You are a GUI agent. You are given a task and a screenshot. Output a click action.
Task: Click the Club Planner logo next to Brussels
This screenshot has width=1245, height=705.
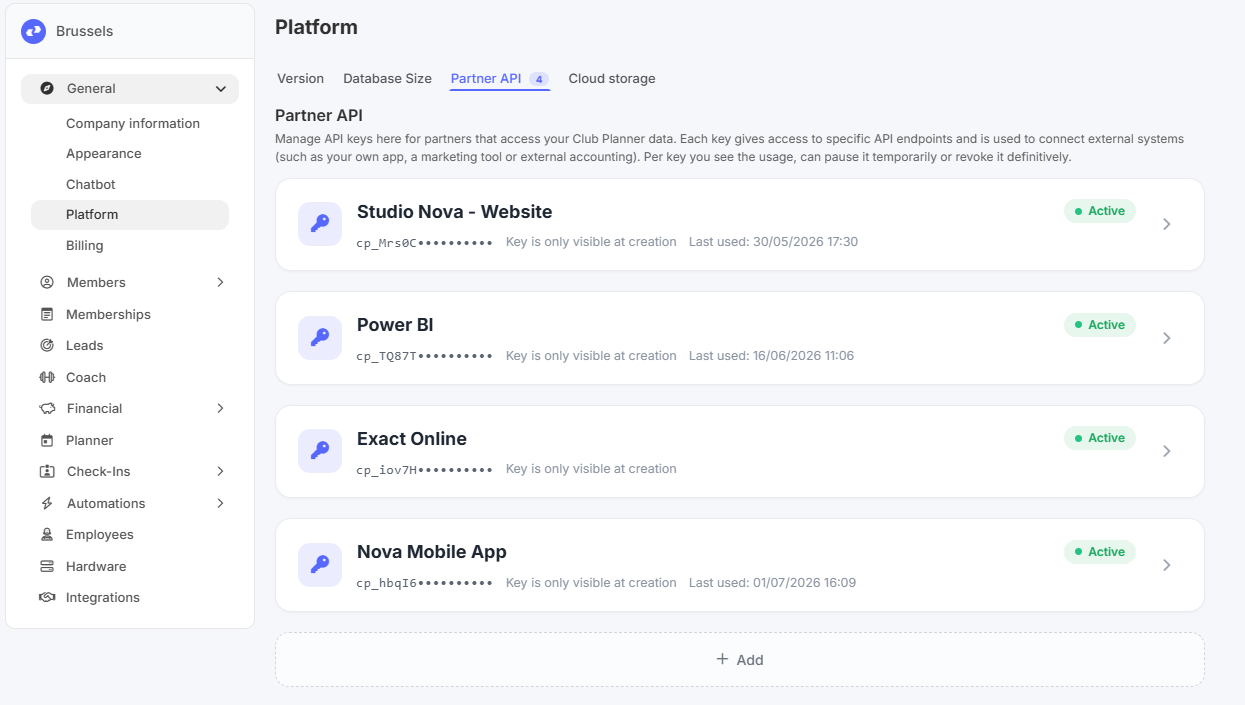33,31
